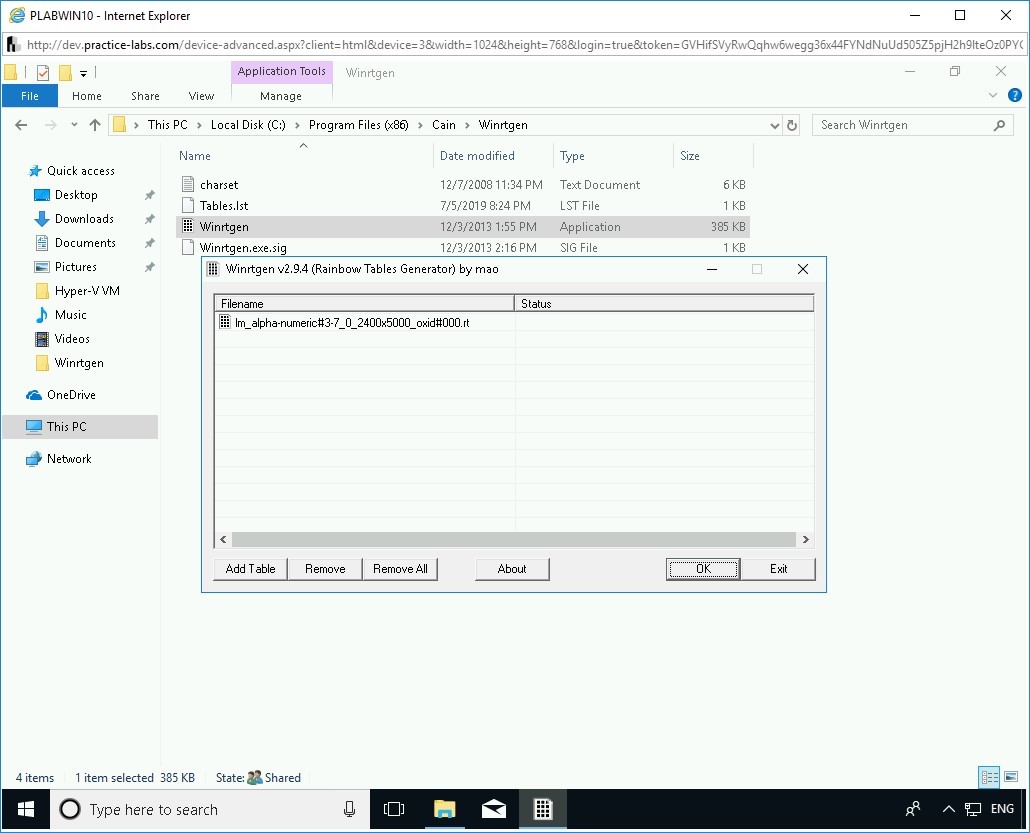Viewport: 1030px width, 833px height.
Task: Click the right arrow of the dialog scrollbar
Action: 808,539
